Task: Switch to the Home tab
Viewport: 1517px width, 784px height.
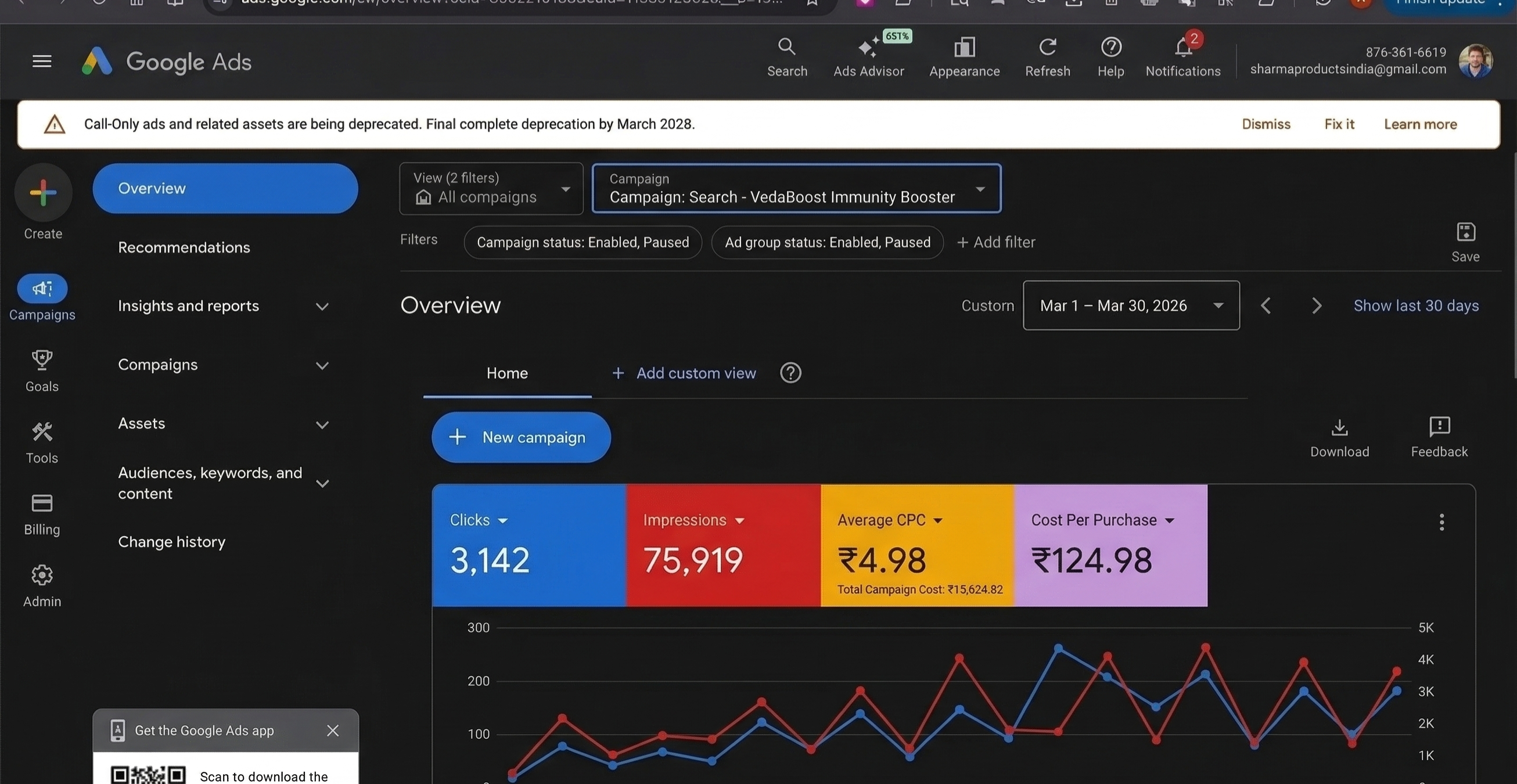Action: tap(506, 373)
